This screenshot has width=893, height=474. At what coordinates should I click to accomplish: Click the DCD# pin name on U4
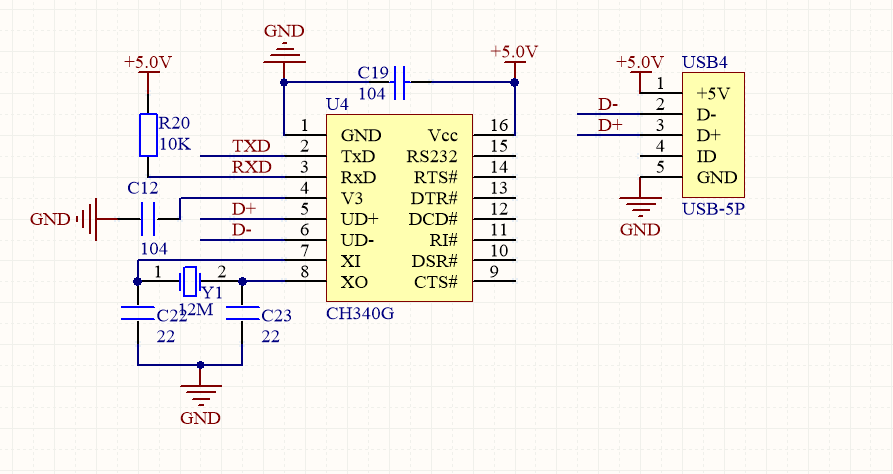pyautogui.click(x=433, y=219)
